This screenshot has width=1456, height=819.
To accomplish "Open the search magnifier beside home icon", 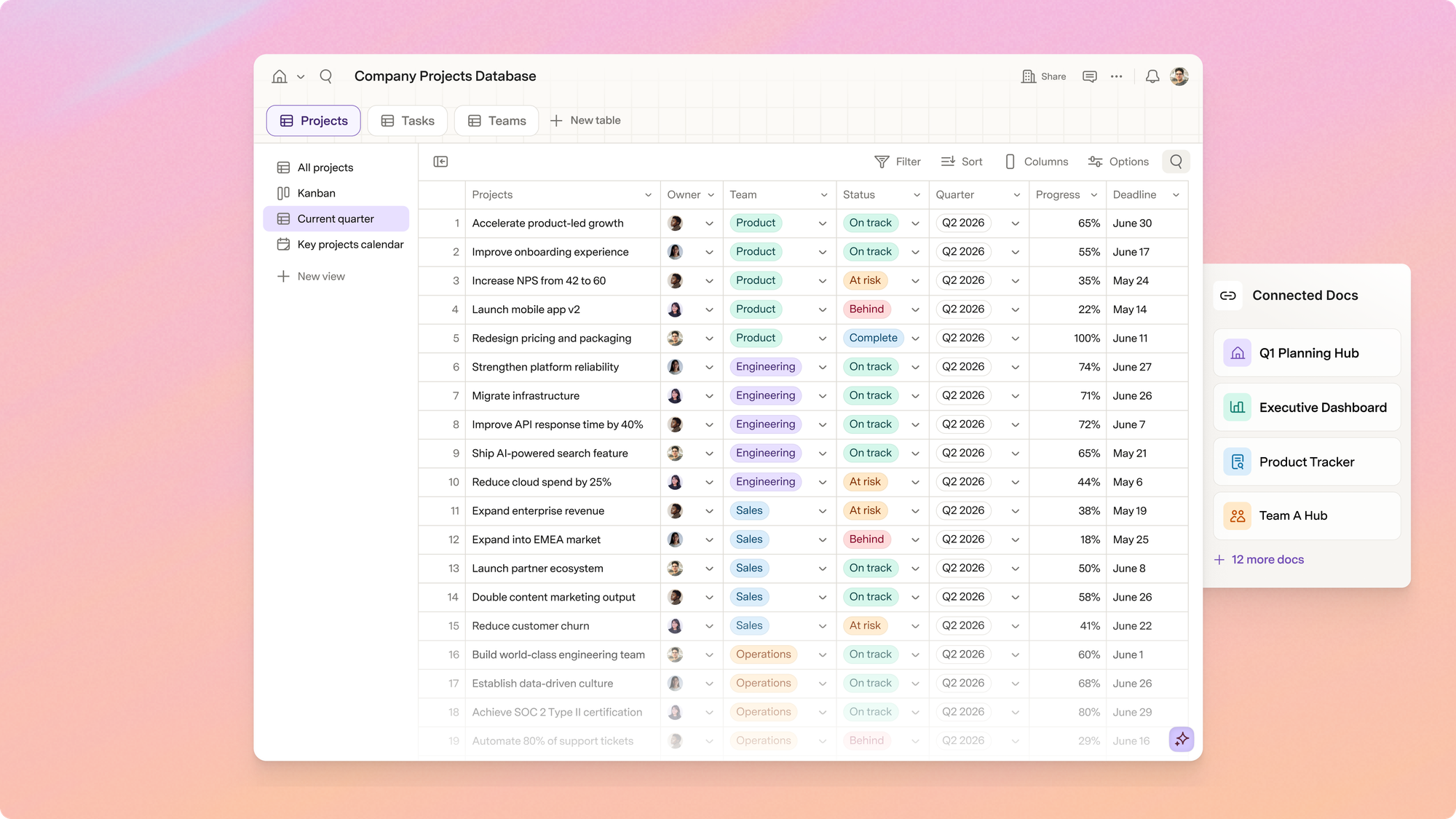I will click(326, 76).
